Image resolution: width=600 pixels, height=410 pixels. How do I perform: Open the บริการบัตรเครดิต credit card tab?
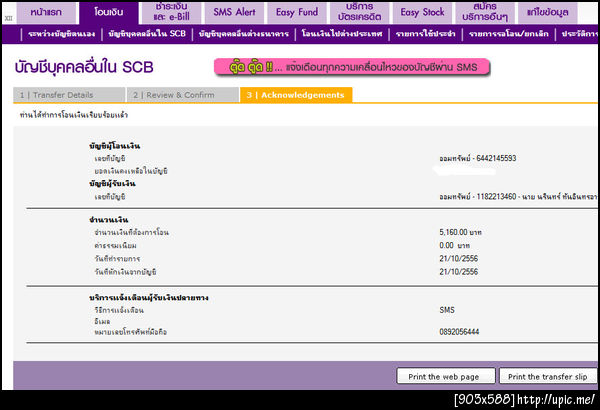point(359,12)
